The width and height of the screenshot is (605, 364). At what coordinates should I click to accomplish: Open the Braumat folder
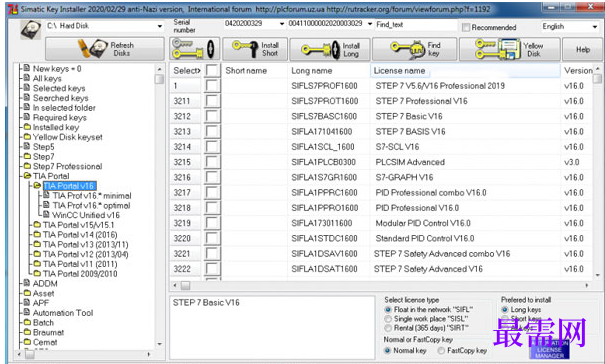[x=48, y=332]
